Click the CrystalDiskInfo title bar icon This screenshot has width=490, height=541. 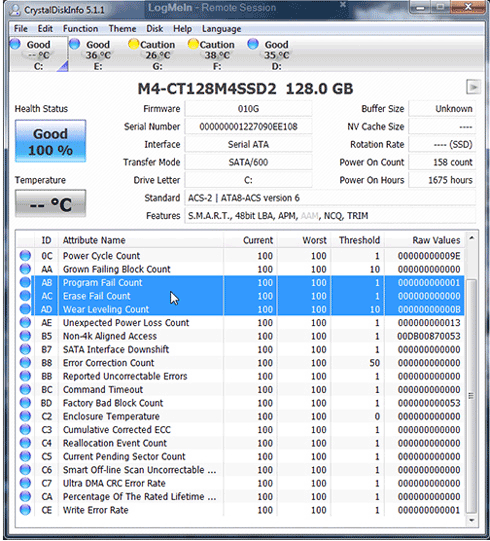point(15,10)
